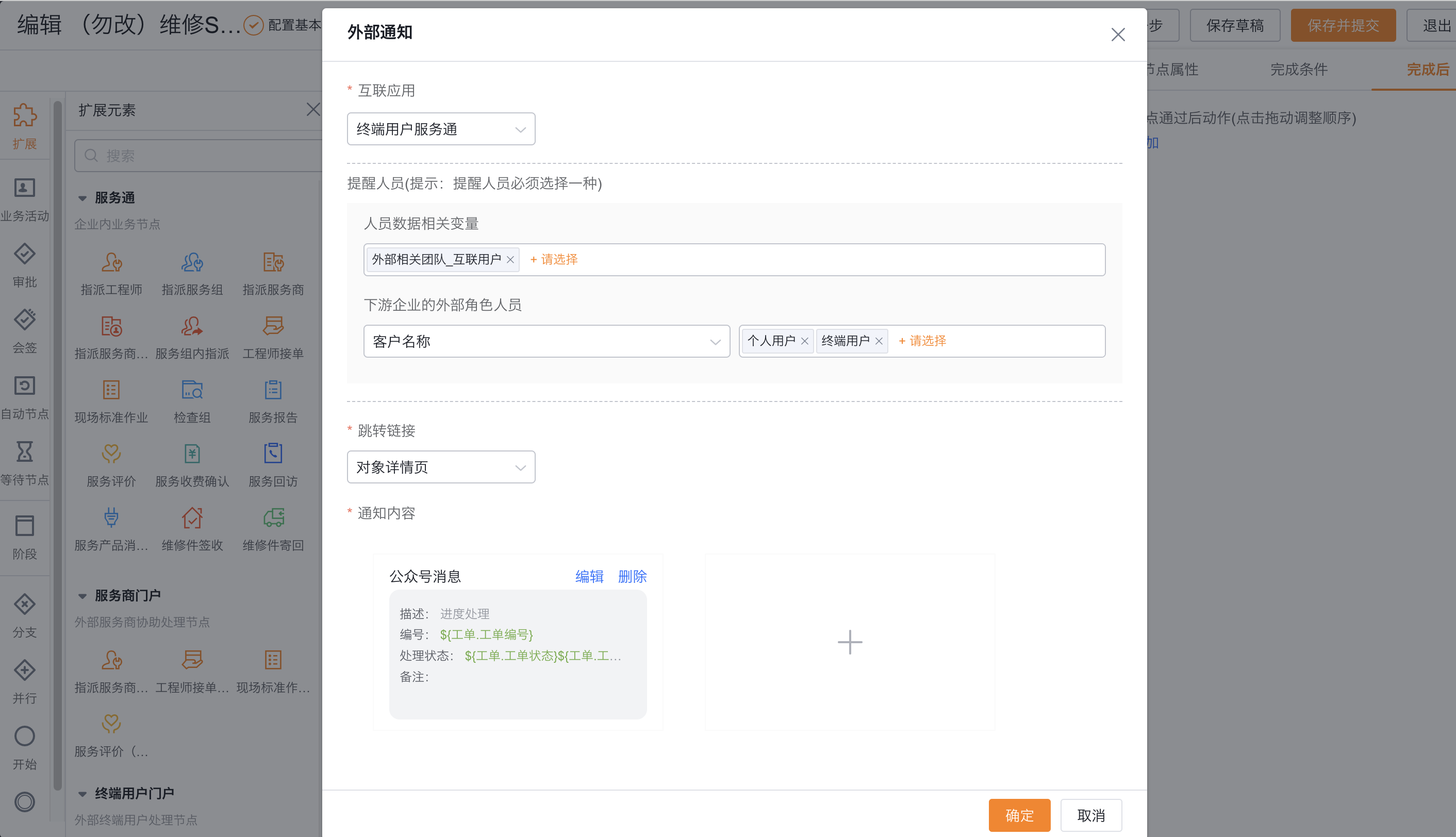Cancel the dialog with 取消
Image resolution: width=1456 pixels, height=837 pixels.
point(1091,815)
